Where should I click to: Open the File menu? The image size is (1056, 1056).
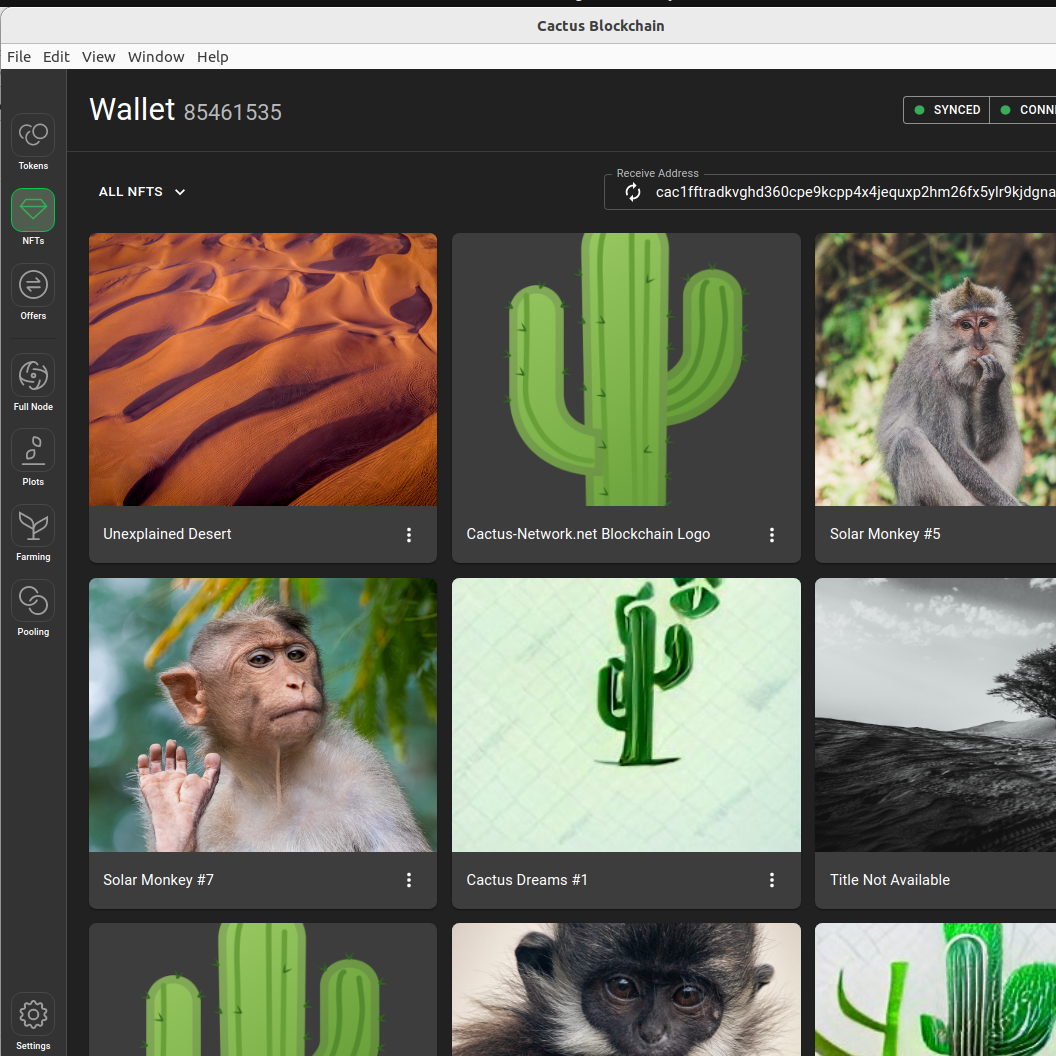tap(19, 57)
